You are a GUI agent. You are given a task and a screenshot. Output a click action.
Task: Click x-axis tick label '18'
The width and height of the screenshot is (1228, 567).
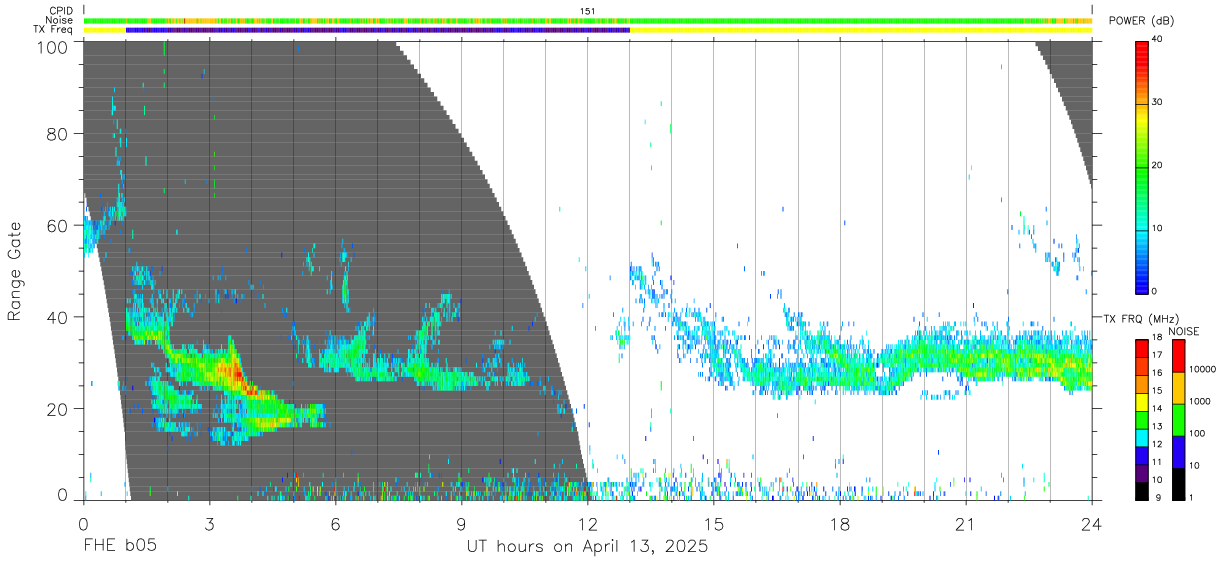[x=839, y=523]
